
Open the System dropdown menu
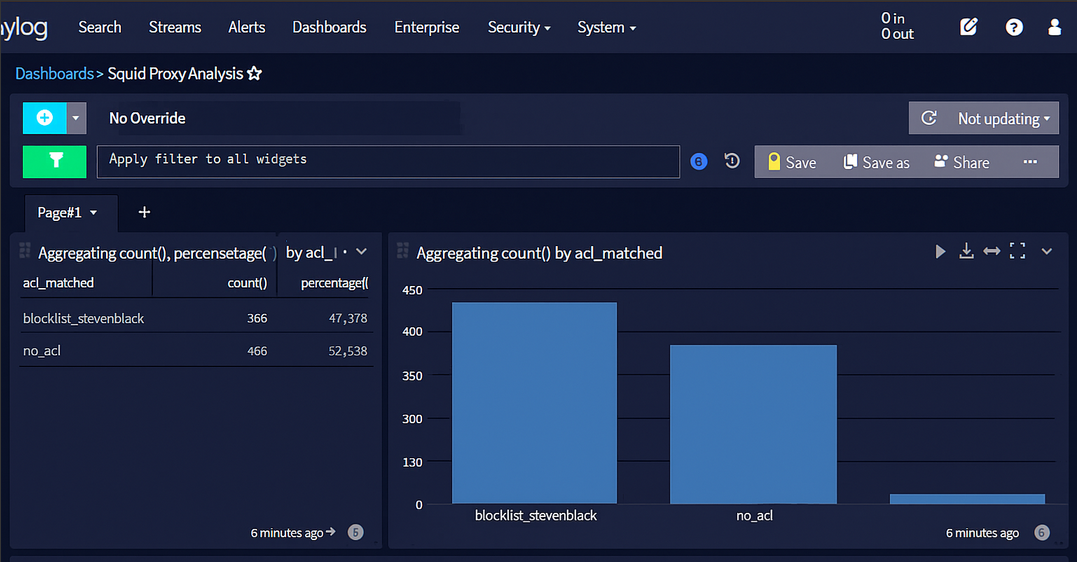(606, 27)
